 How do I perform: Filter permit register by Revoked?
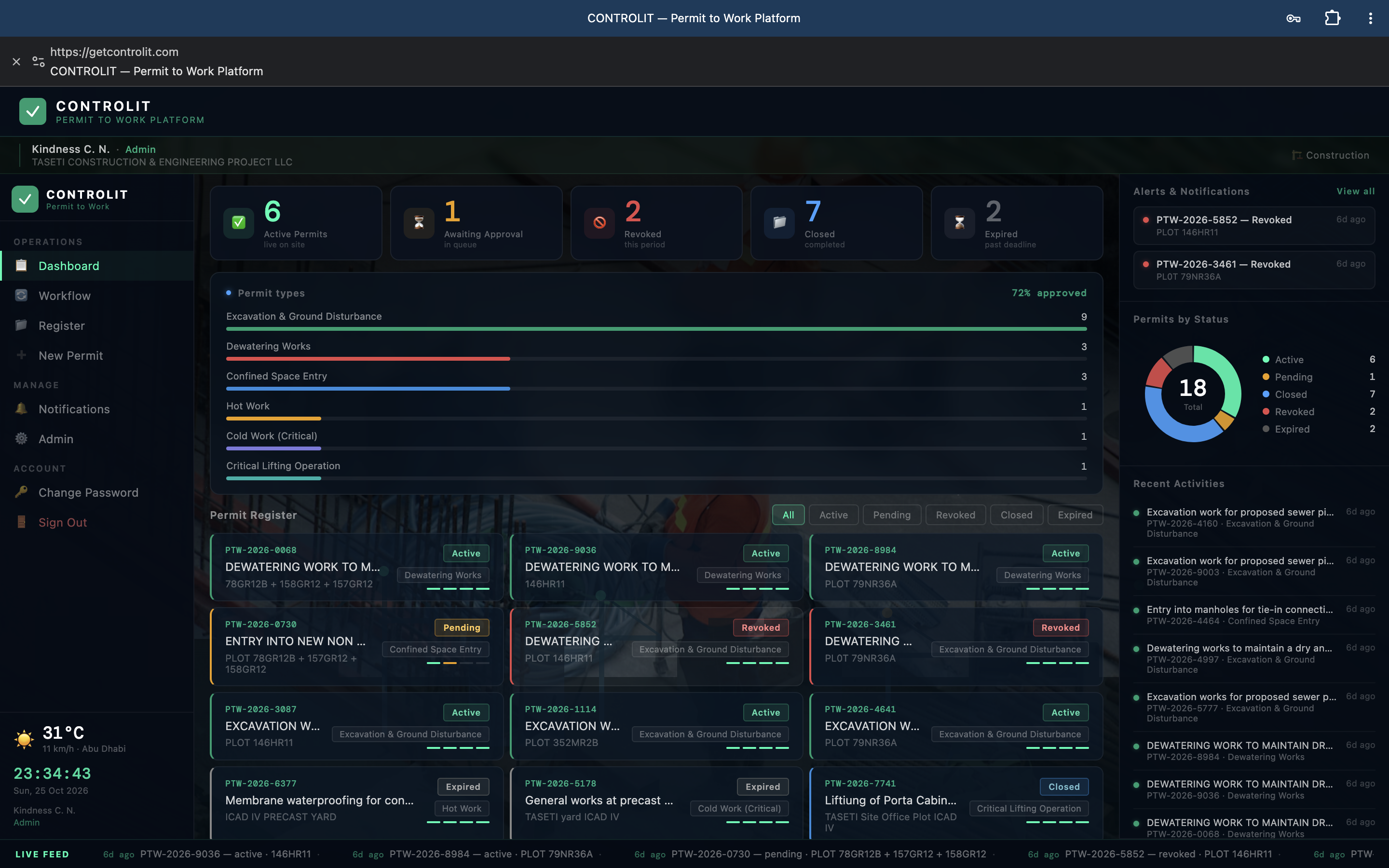(955, 515)
